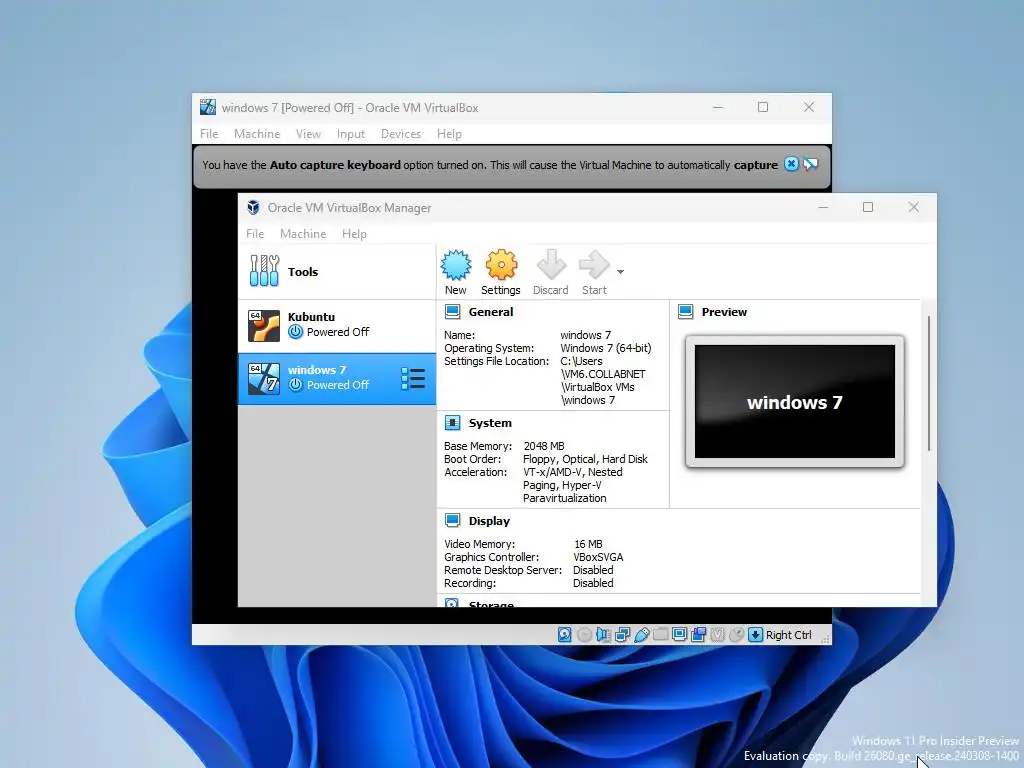The height and width of the screenshot is (768, 1024).
Task: Open View menu in windows 7 VM window
Action: coord(308,134)
